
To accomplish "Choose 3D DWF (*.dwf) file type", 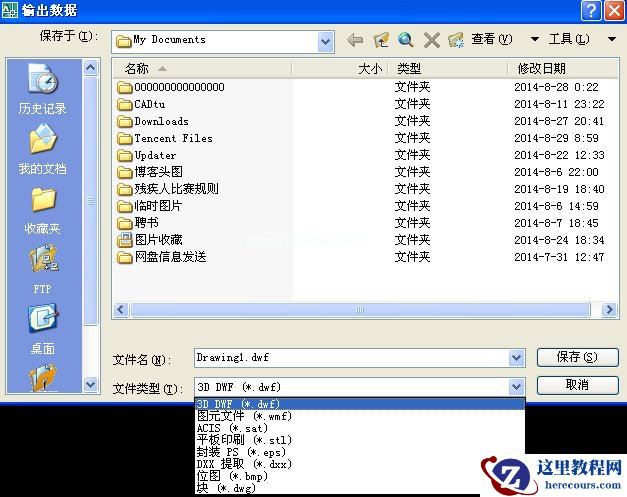I will click(359, 404).
